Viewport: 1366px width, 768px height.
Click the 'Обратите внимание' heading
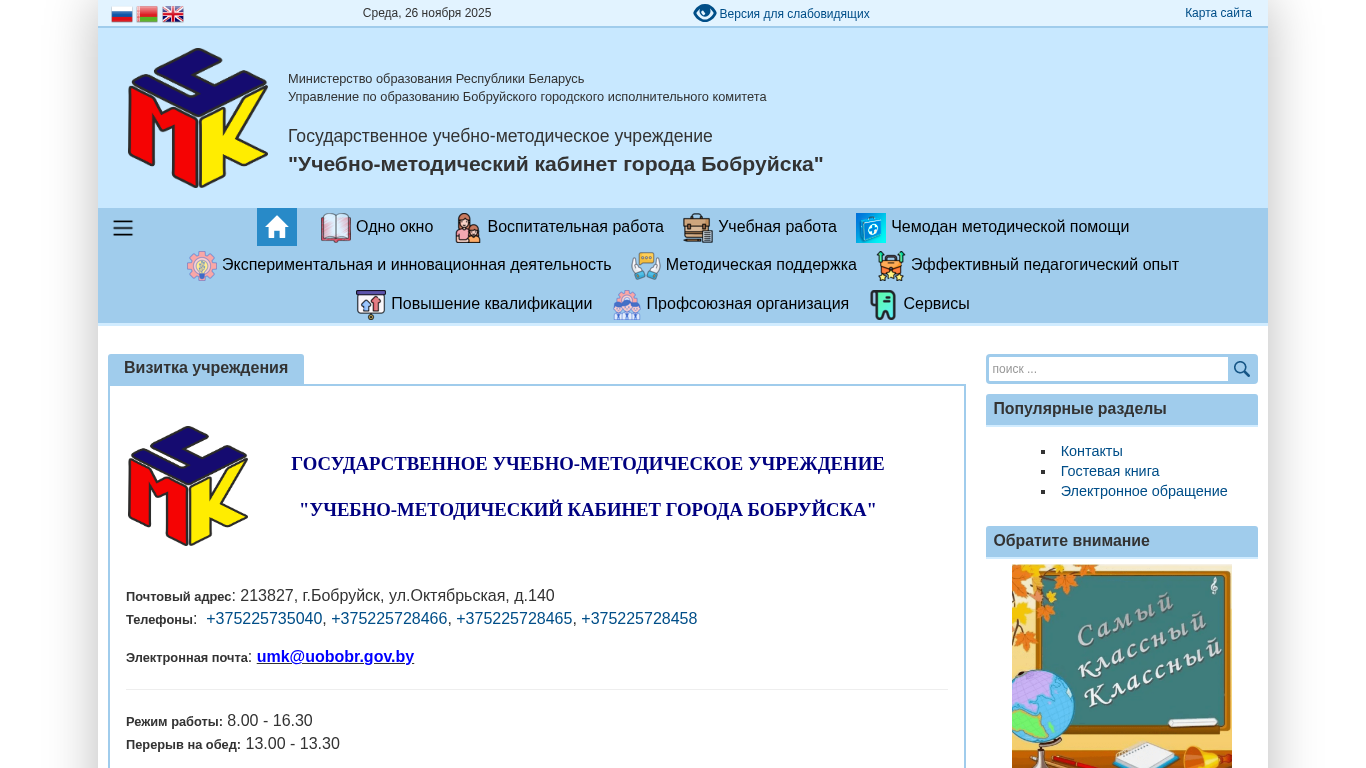tap(1072, 541)
